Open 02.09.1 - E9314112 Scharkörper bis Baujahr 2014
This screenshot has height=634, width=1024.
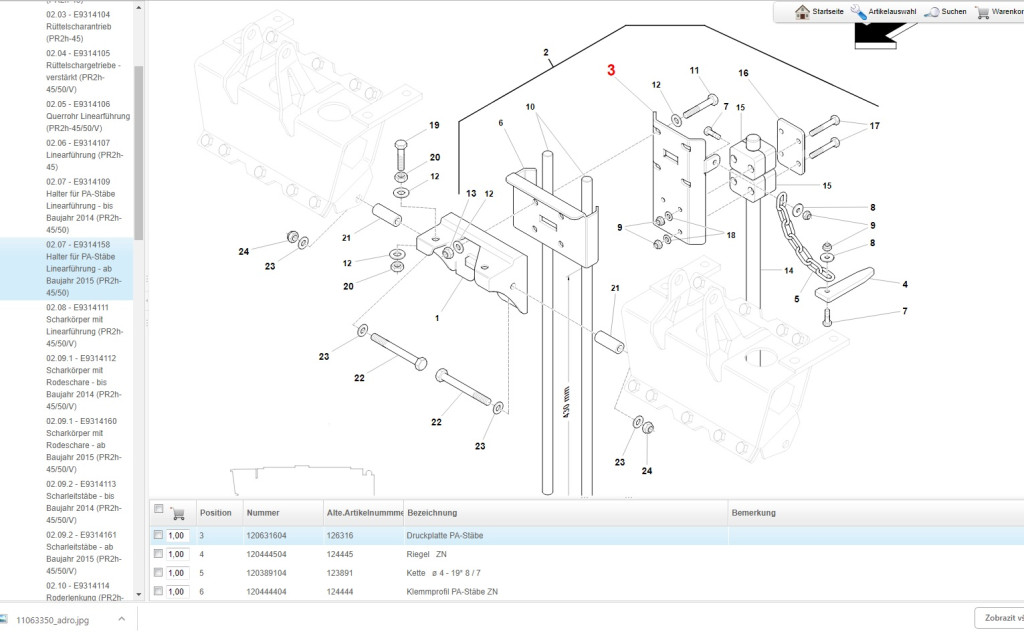click(84, 382)
